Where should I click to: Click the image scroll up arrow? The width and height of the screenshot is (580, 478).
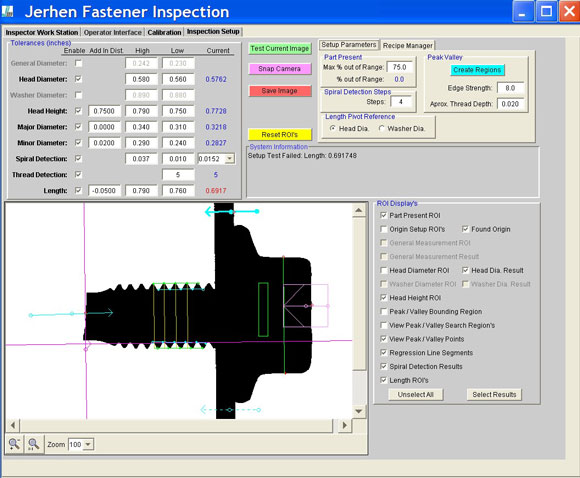click(x=358, y=211)
